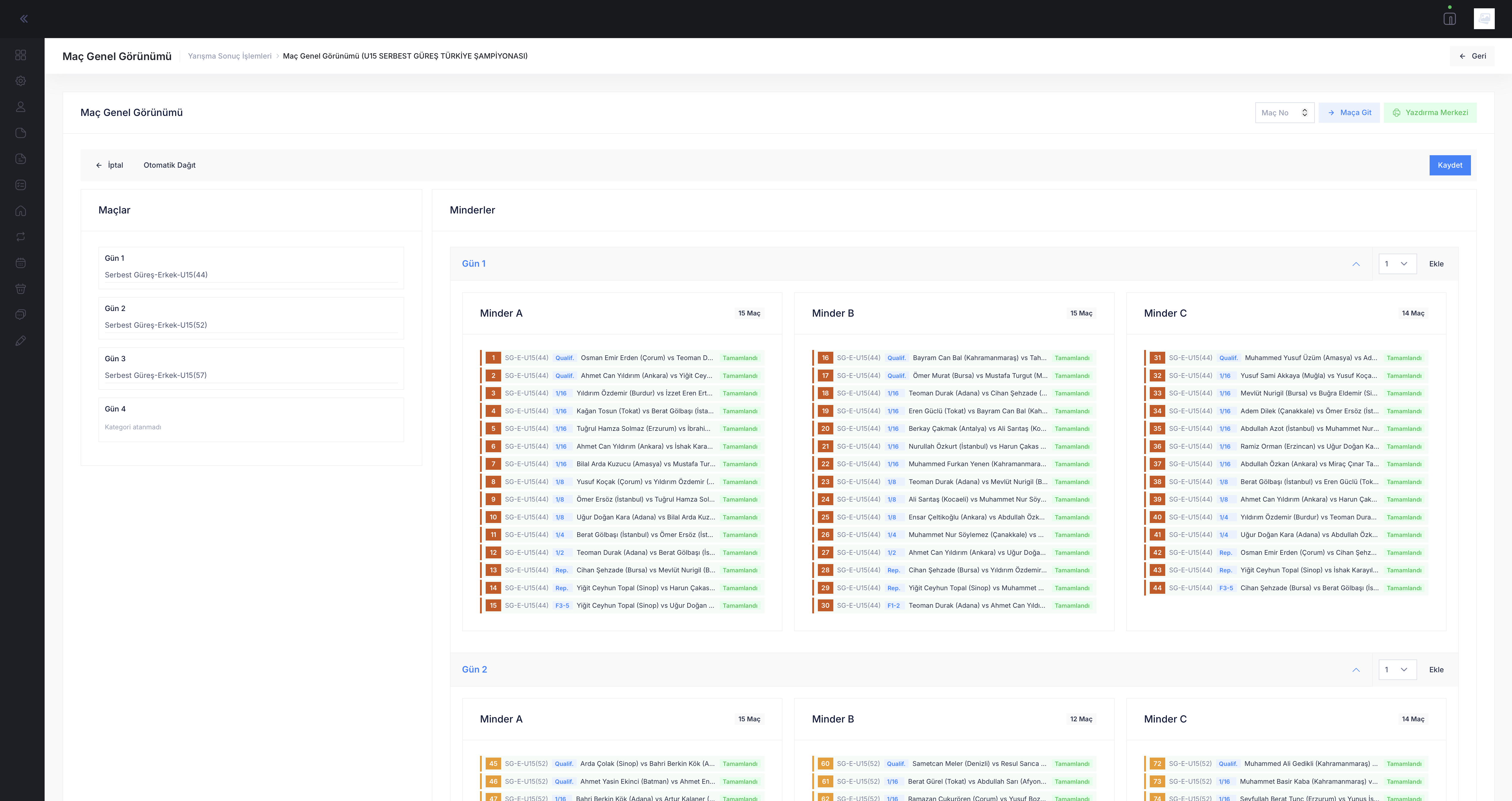Screen dimensions: 1512x801
Task: Select match 20 Berkay Çakmak vs Ali Sarıtaş
Action: [954, 428]
